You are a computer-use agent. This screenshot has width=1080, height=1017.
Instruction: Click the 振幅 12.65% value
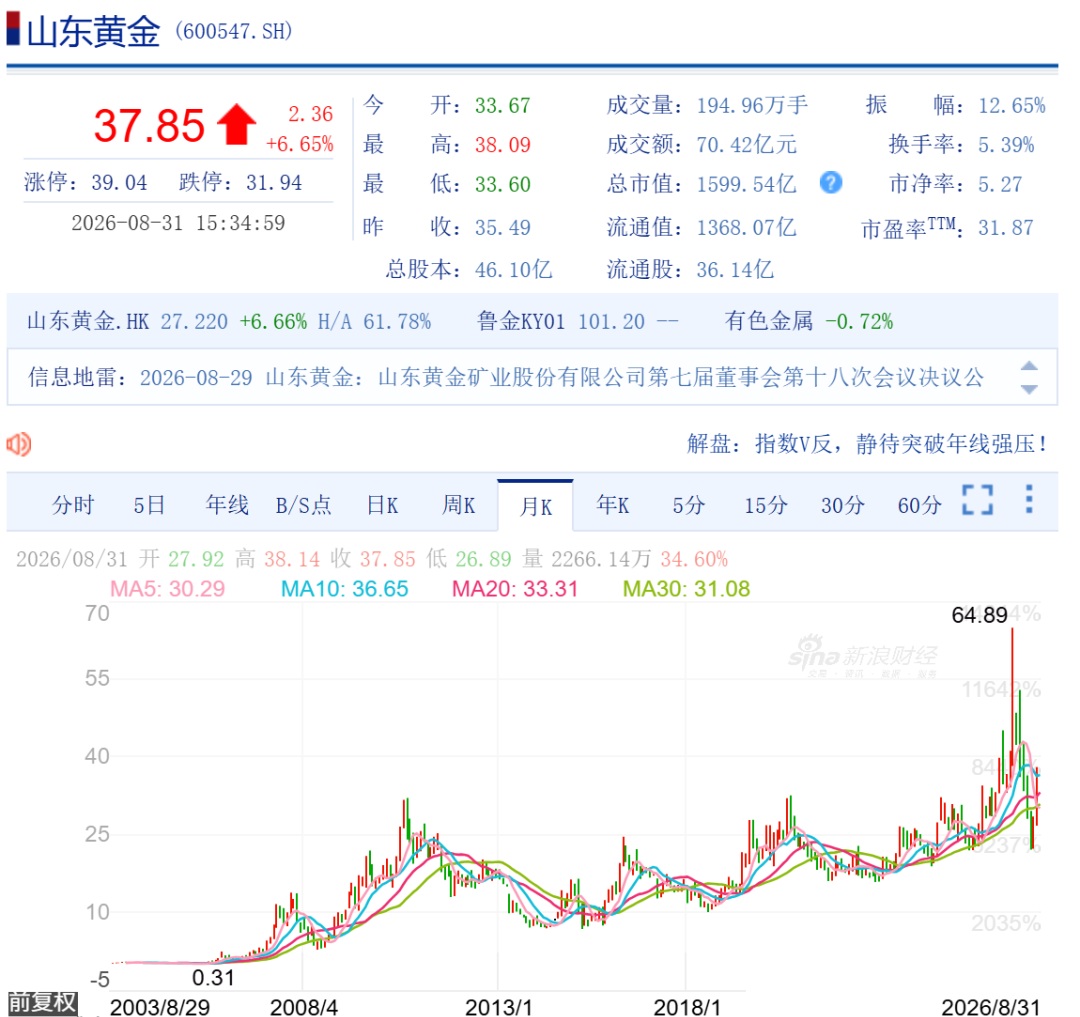tap(1012, 105)
